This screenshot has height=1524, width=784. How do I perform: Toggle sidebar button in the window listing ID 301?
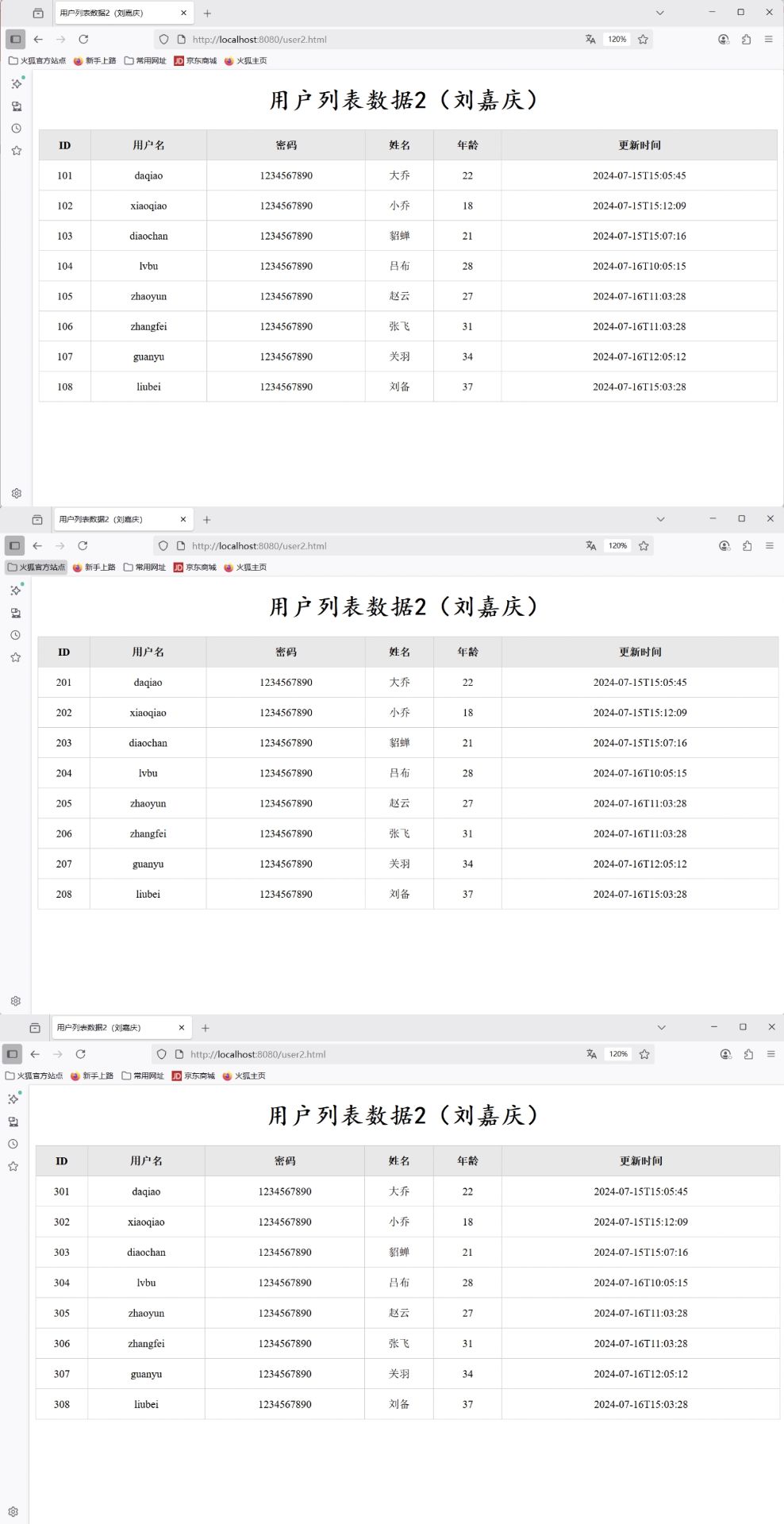[x=12, y=1054]
